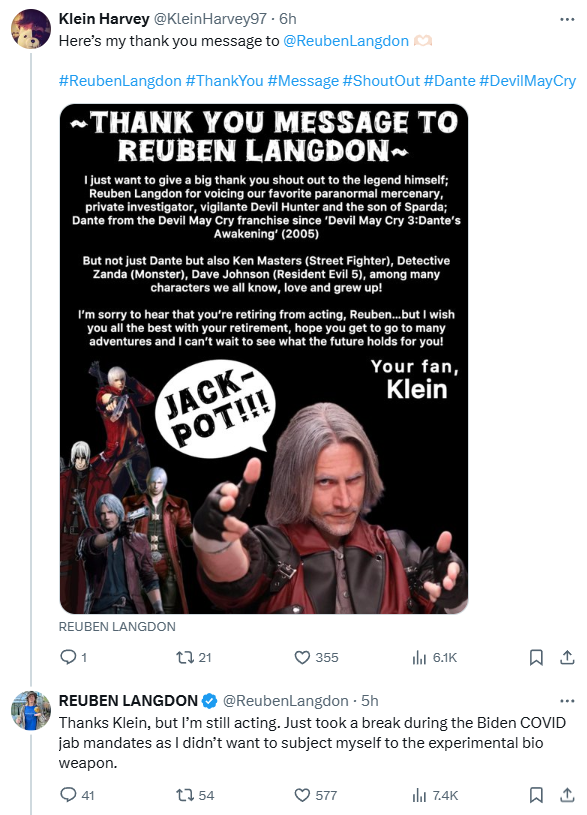Open the #Dante hashtag

pos(450,81)
